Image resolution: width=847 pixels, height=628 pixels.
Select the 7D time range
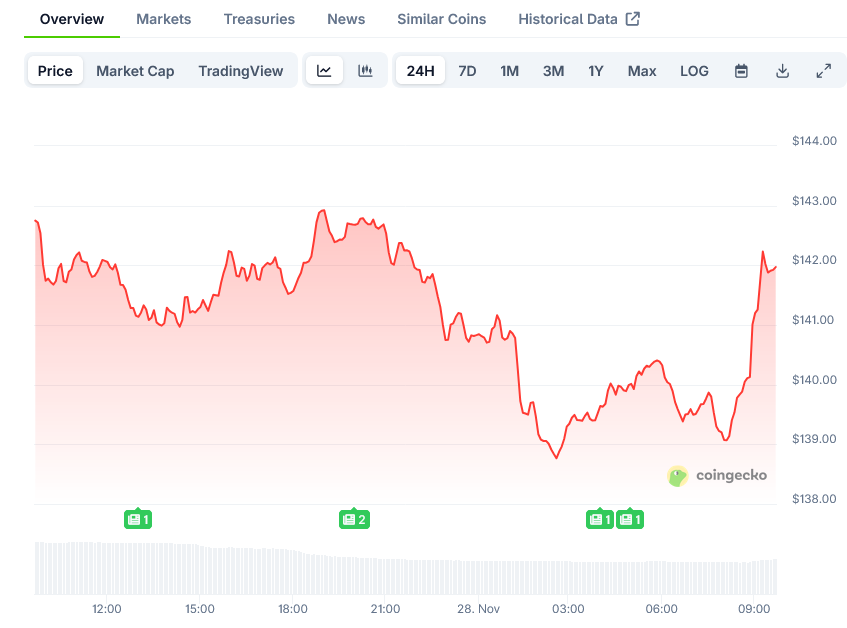pos(467,71)
